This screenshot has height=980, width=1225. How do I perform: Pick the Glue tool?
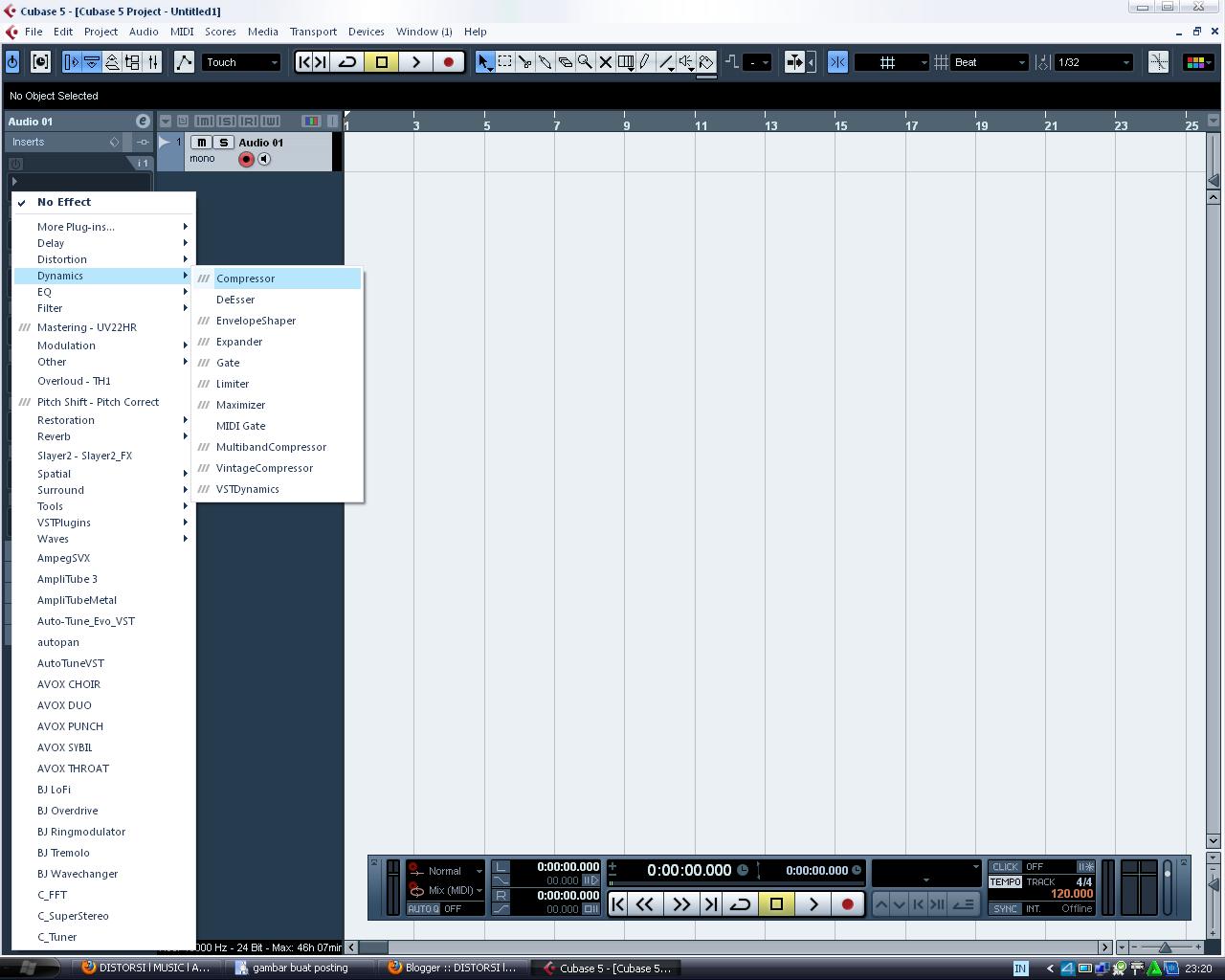545,62
